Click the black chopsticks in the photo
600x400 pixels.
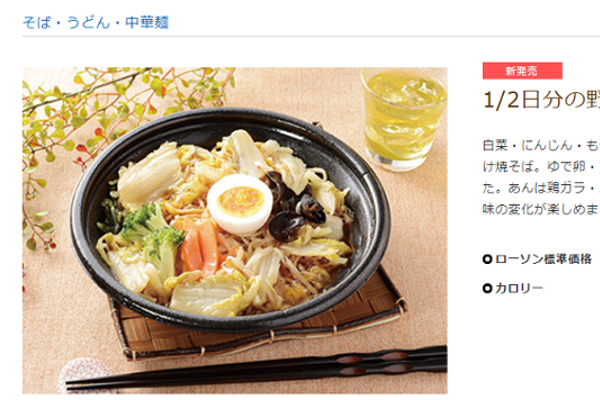click(x=256, y=369)
